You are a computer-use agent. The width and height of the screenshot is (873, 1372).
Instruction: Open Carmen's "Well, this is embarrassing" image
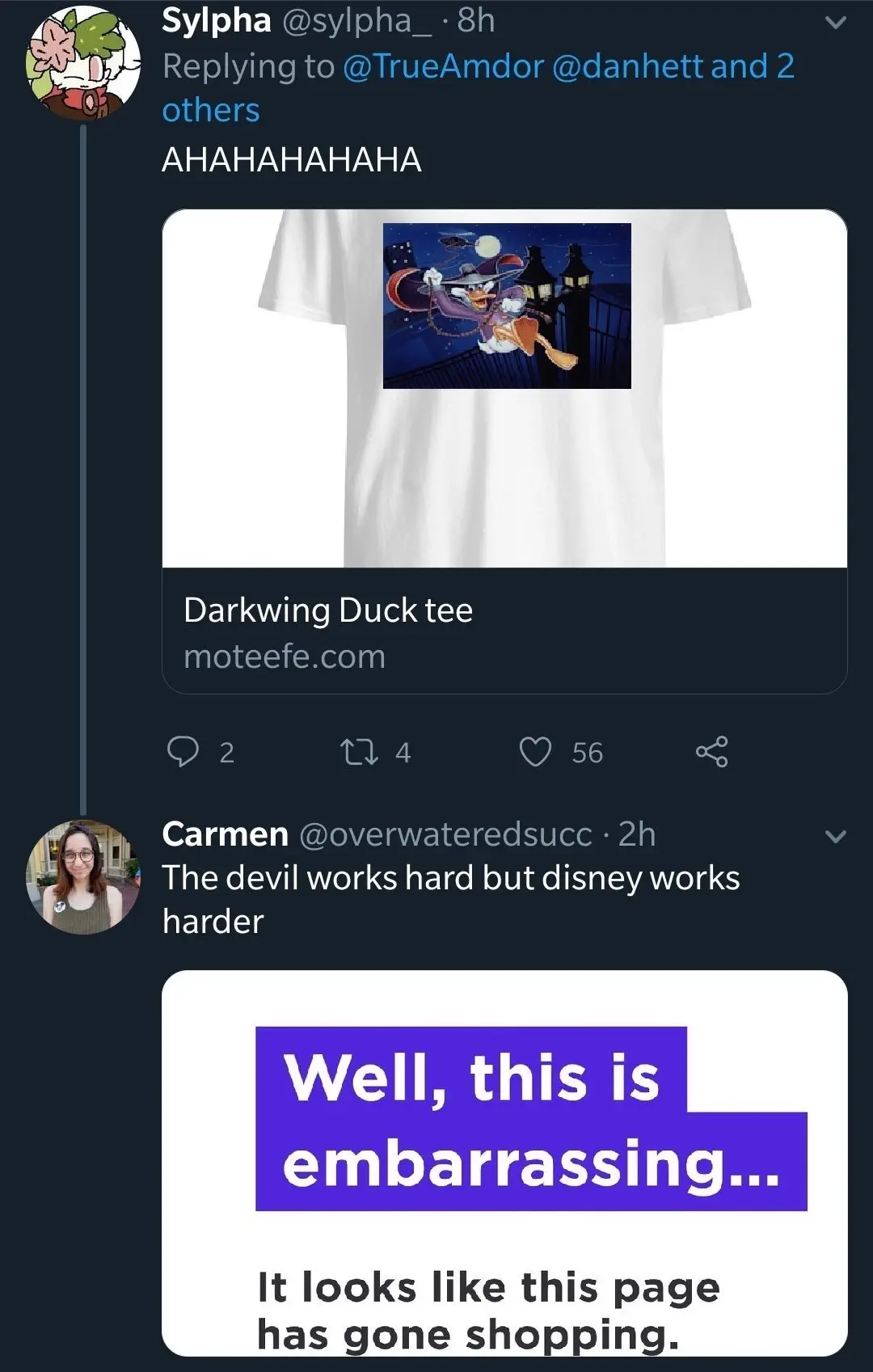(504, 1163)
